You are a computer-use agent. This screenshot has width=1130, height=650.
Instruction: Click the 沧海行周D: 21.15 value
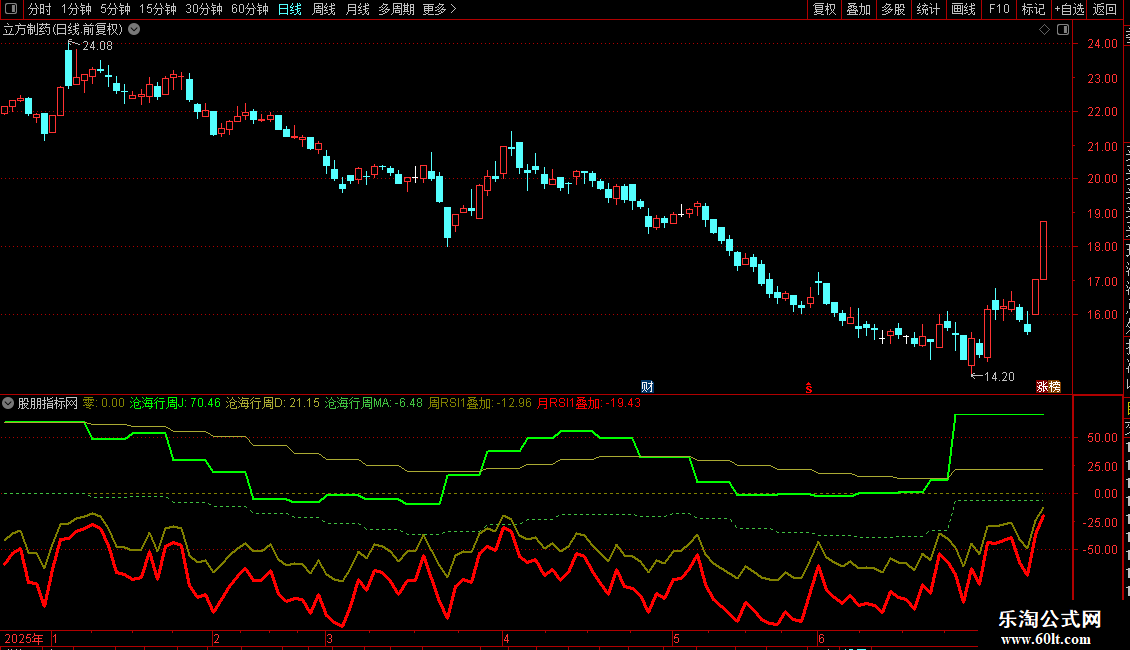[272, 404]
